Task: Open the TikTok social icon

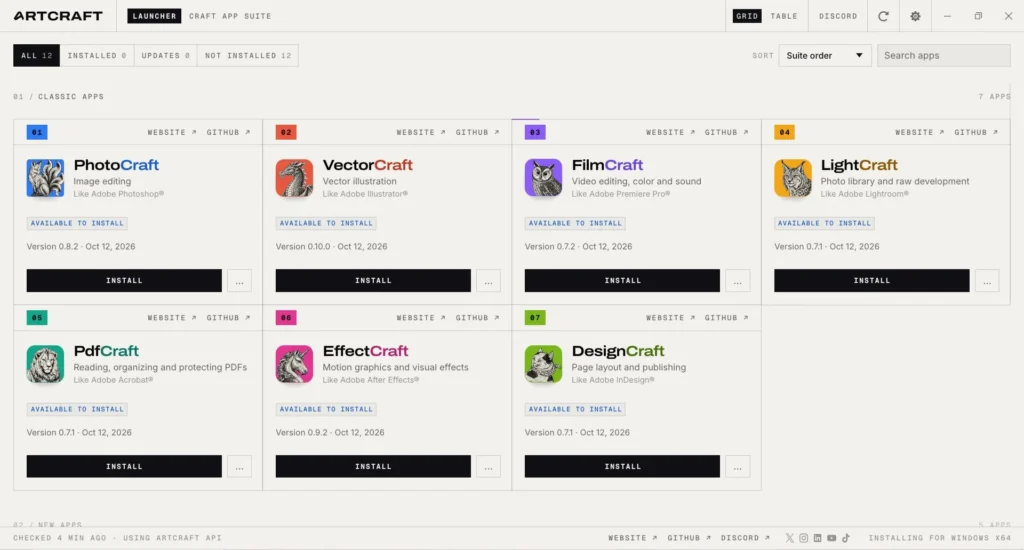Action: coord(846,538)
